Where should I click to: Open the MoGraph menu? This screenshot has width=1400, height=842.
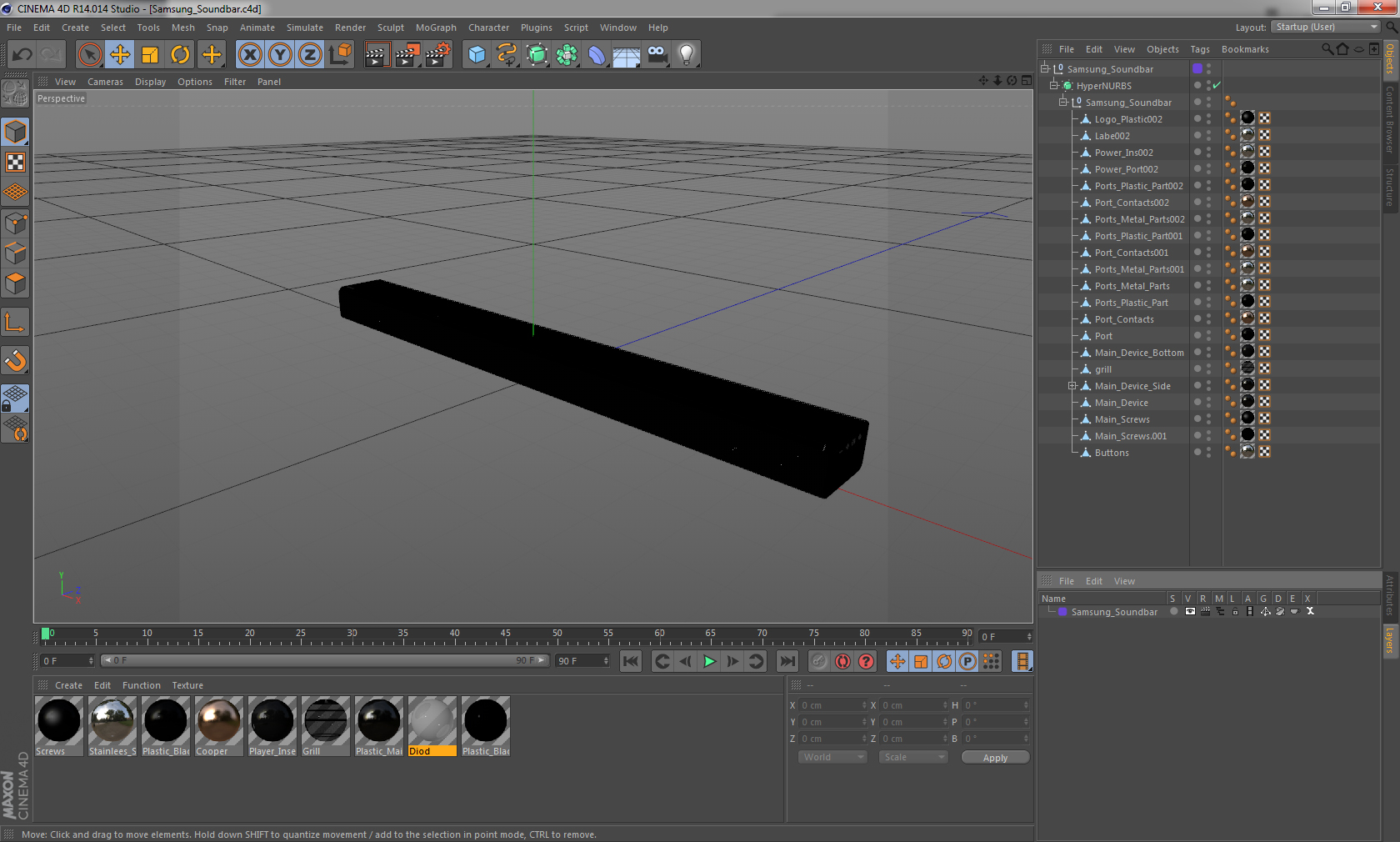coord(436,28)
